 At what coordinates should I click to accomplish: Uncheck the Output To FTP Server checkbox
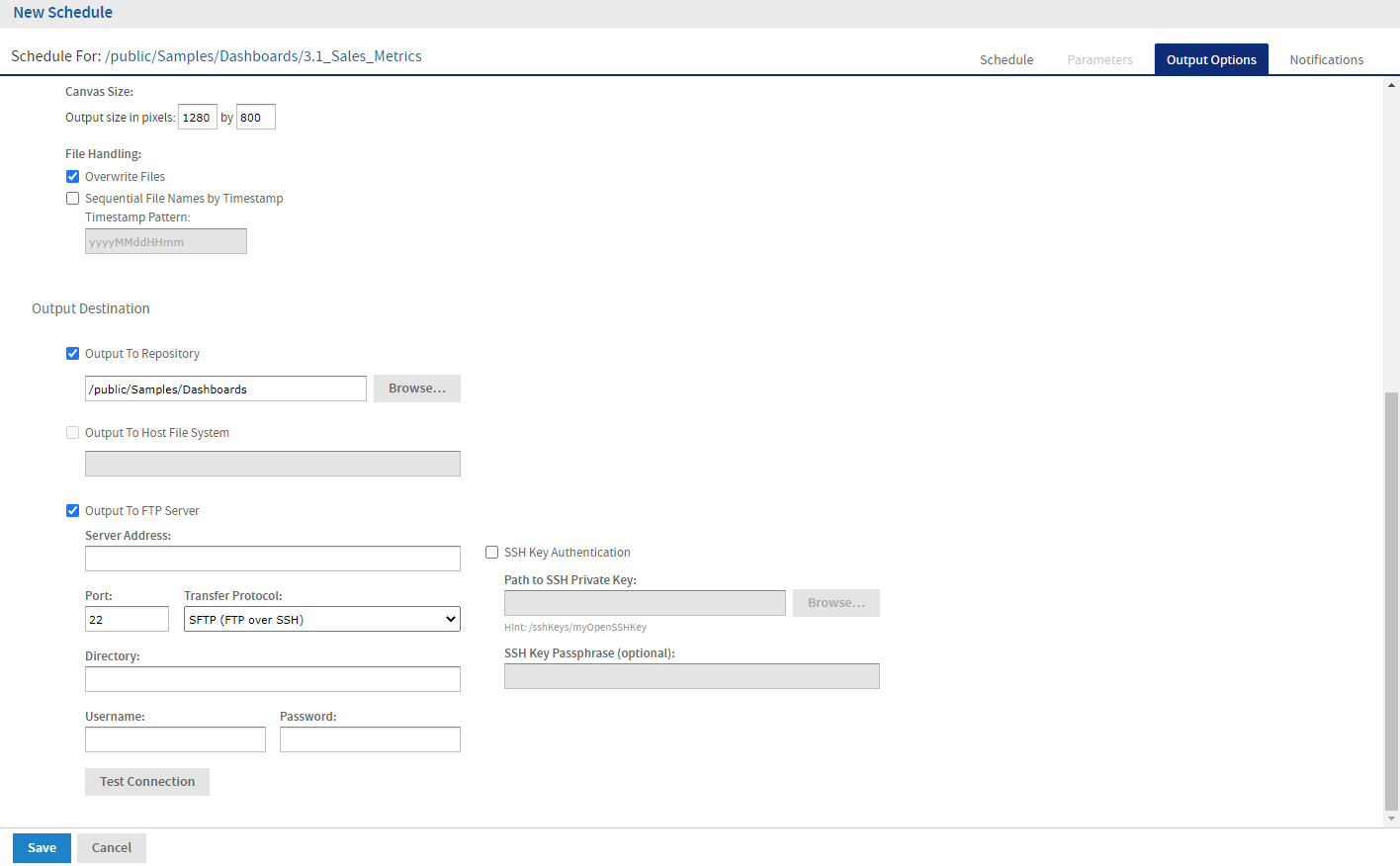[72, 511]
